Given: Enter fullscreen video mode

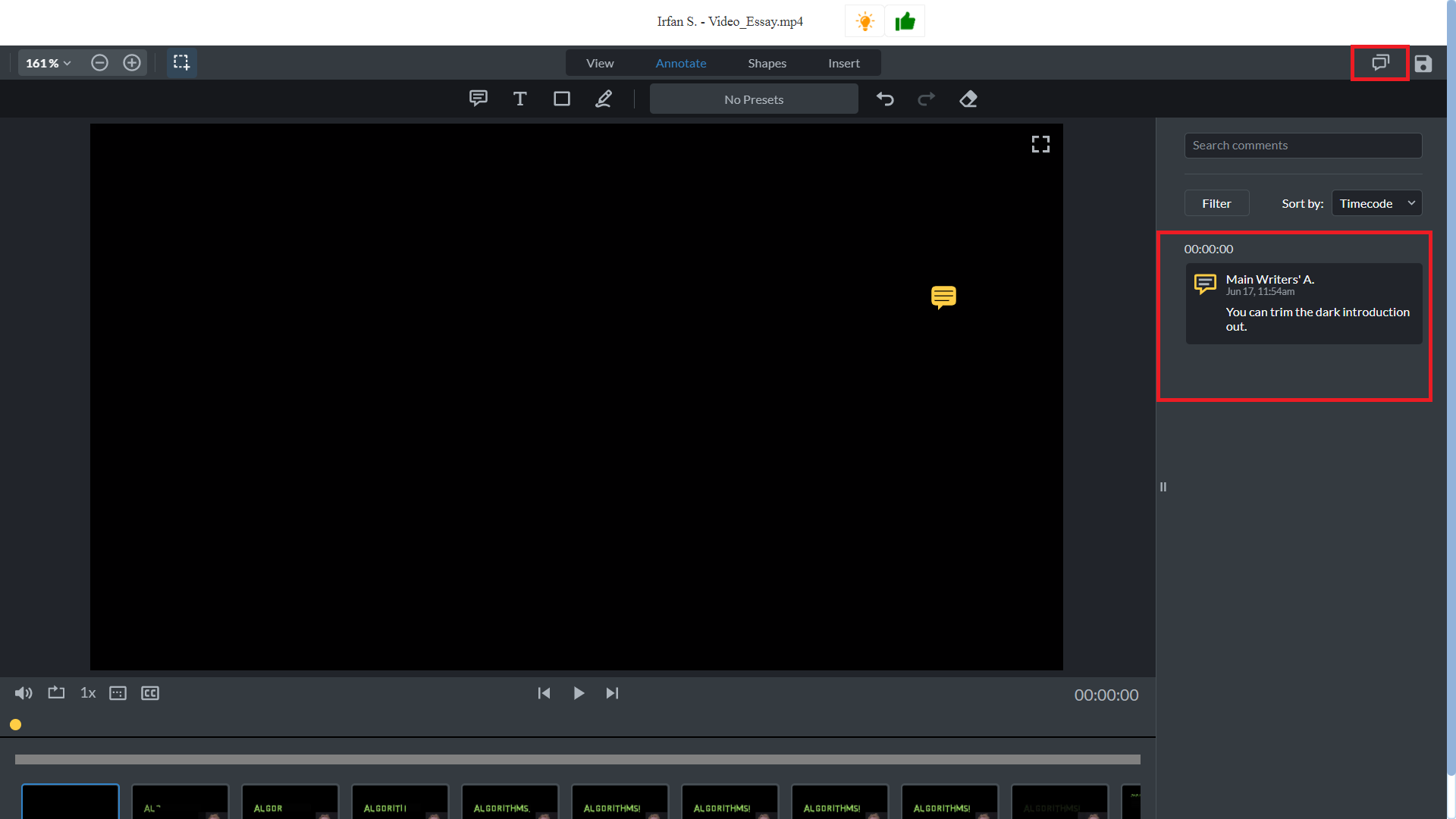Looking at the screenshot, I should click(x=1040, y=144).
